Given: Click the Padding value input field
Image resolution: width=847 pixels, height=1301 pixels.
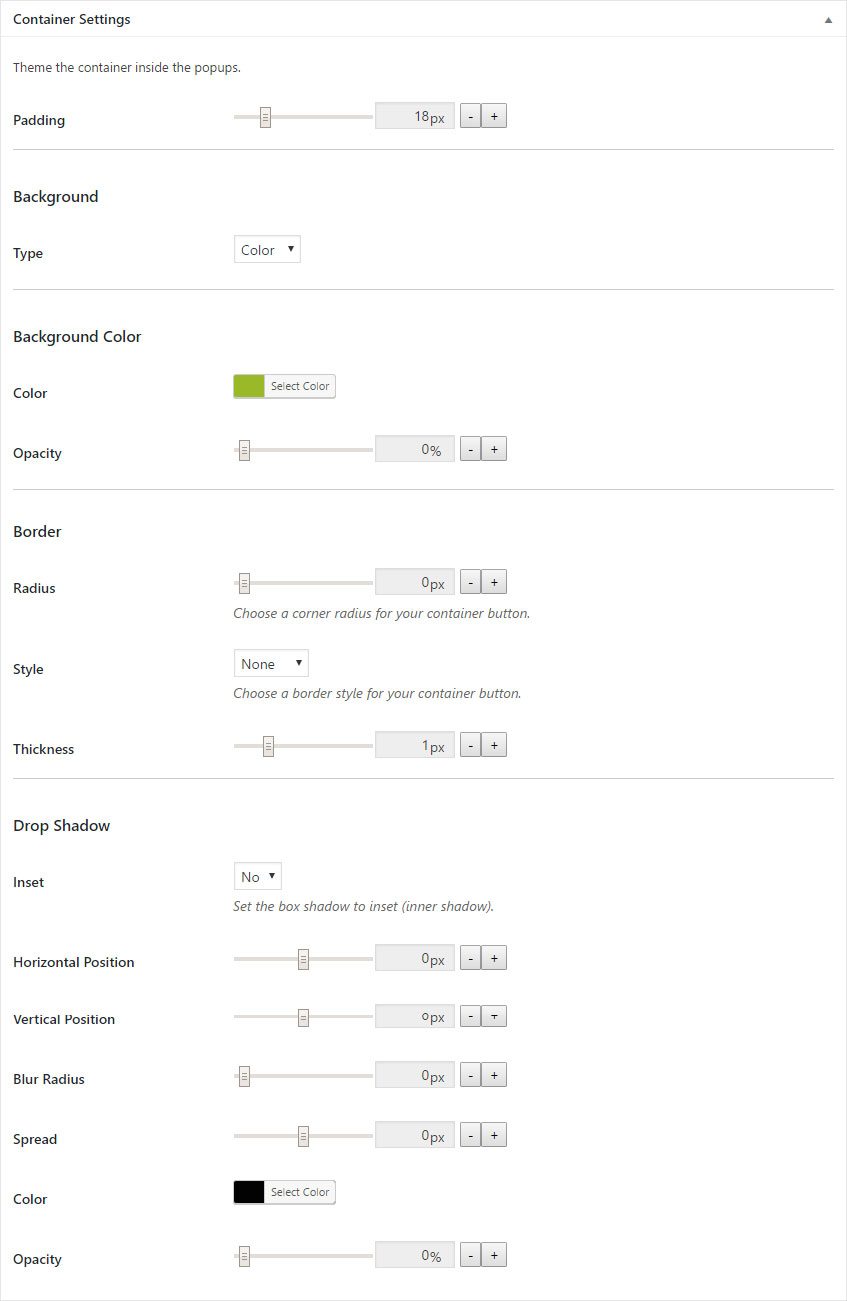Looking at the screenshot, I should pos(414,115).
